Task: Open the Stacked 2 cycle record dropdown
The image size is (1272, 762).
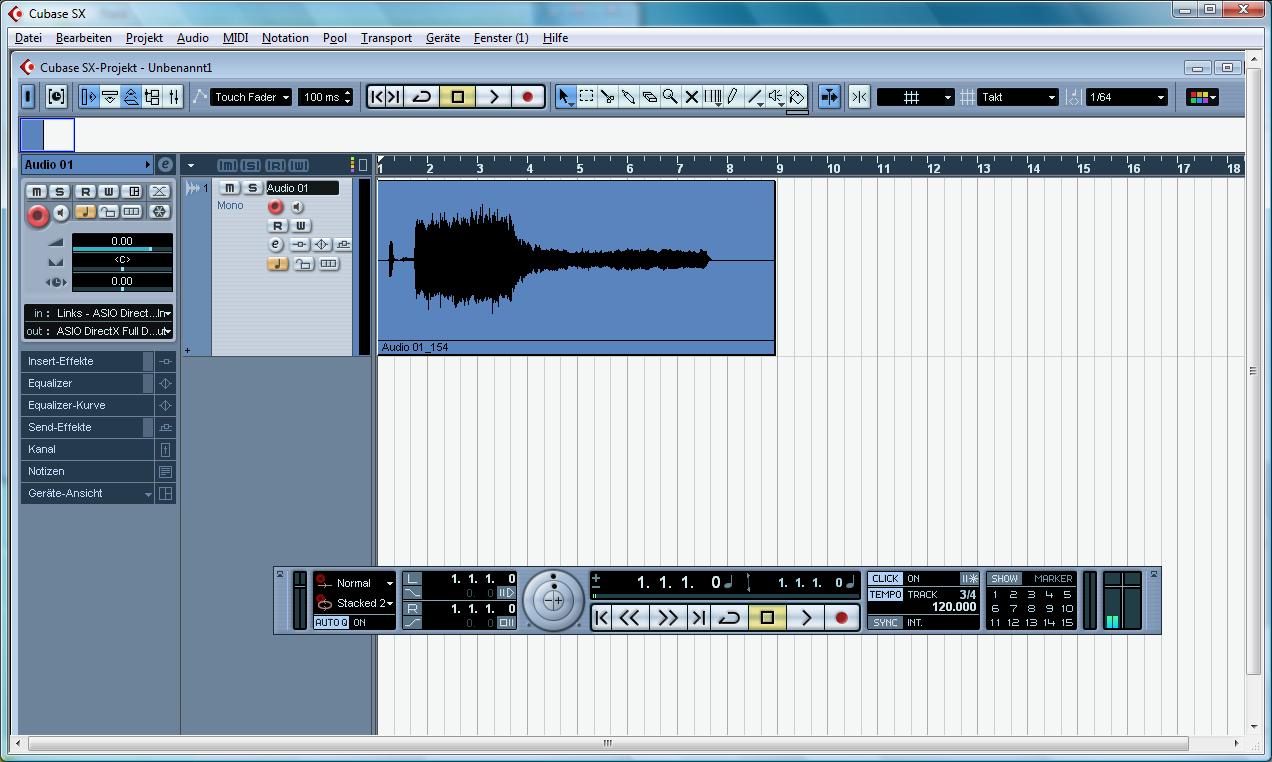Action: pyautogui.click(x=364, y=603)
